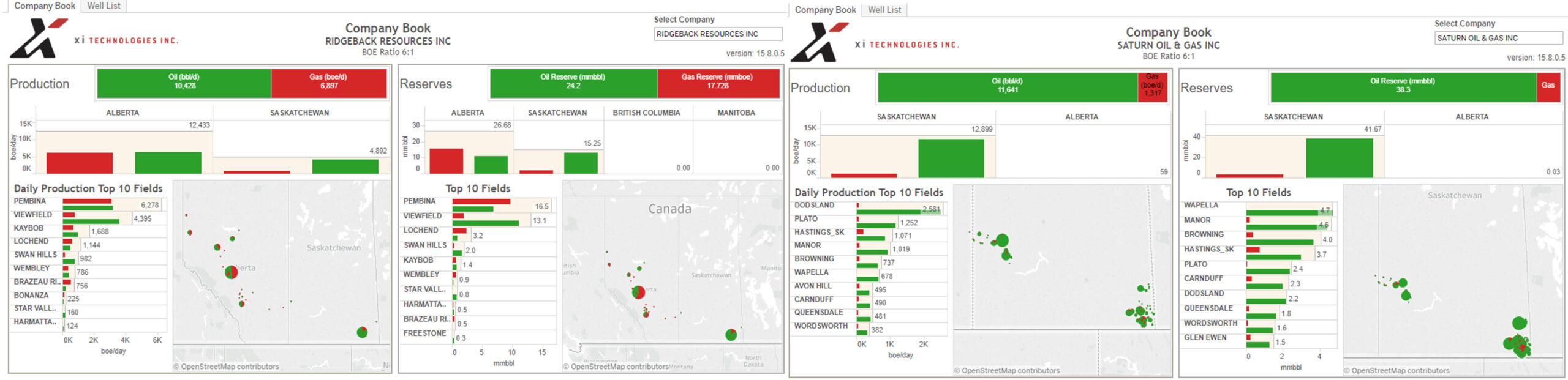Select ALBERTA red bar in Ridgeback Production chart
1568x380 pixels.
pos(80,163)
